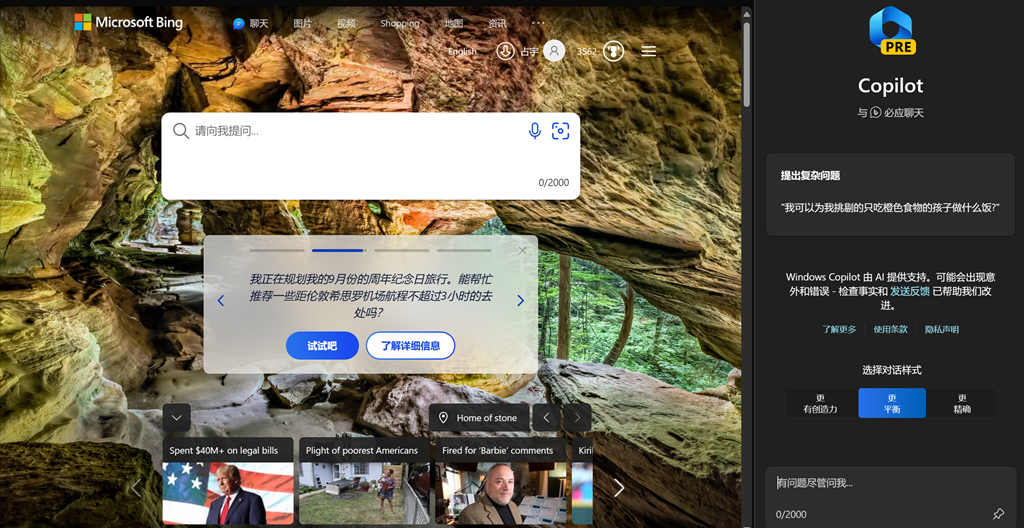Click the 了解详细信息 button
The width and height of the screenshot is (1024, 528).
[410, 346]
